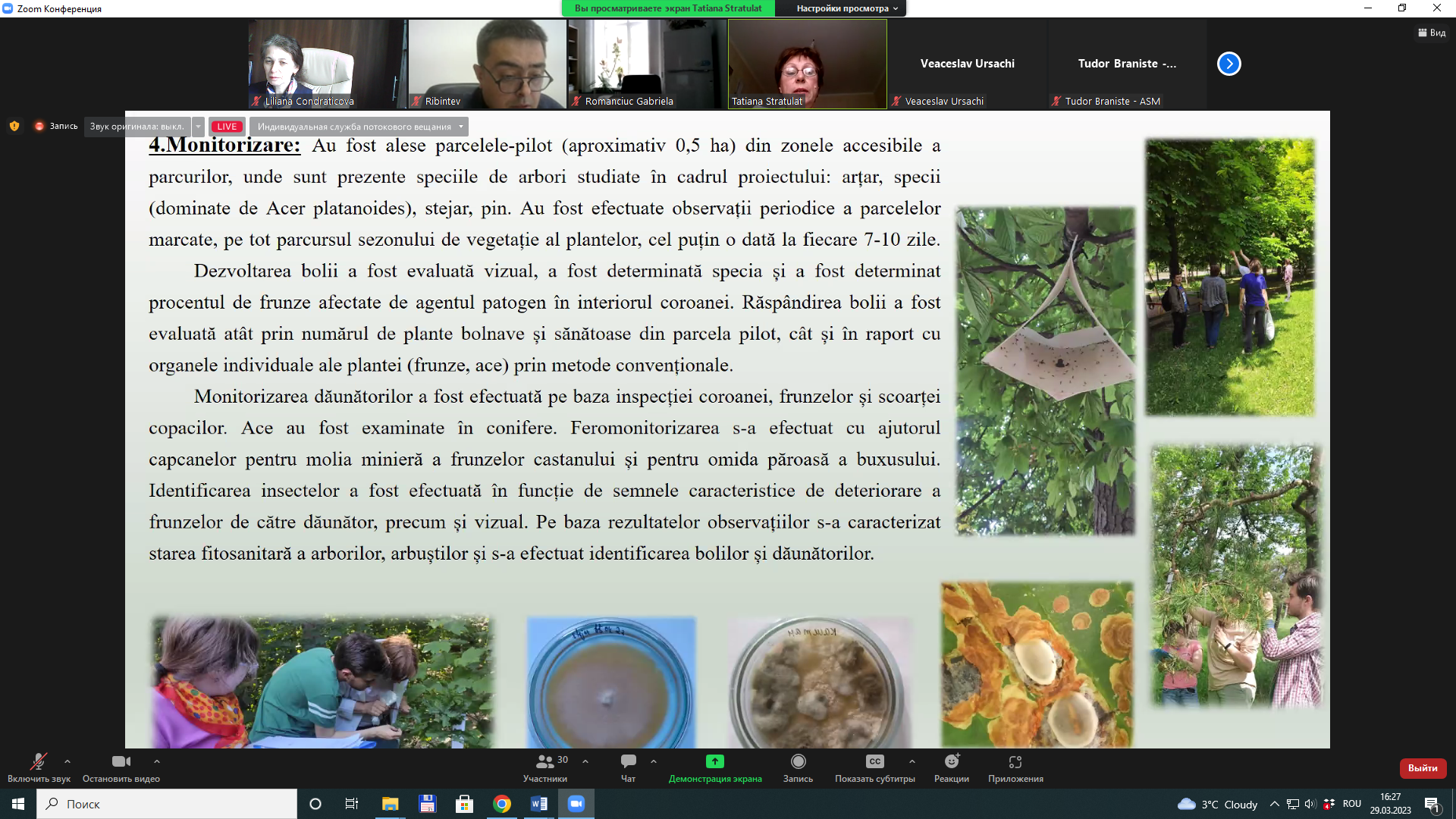This screenshot has width=1456, height=819.
Task: Leave meeting with Выйти button
Action: (1423, 768)
